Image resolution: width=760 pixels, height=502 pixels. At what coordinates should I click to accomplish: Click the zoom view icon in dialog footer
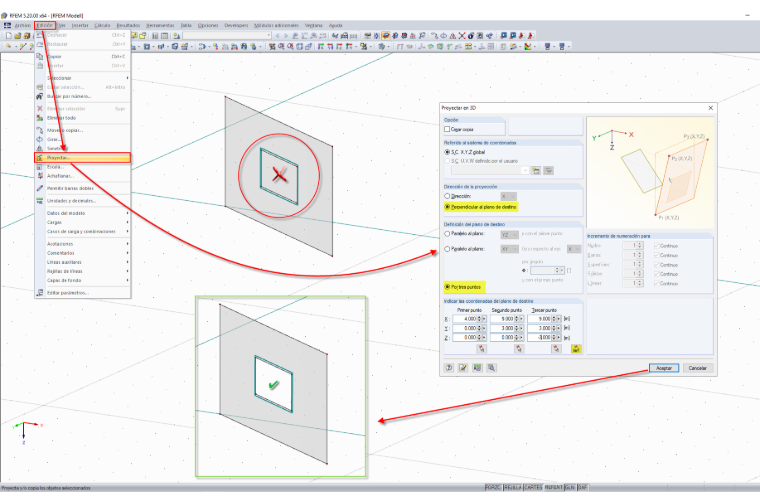click(491, 368)
